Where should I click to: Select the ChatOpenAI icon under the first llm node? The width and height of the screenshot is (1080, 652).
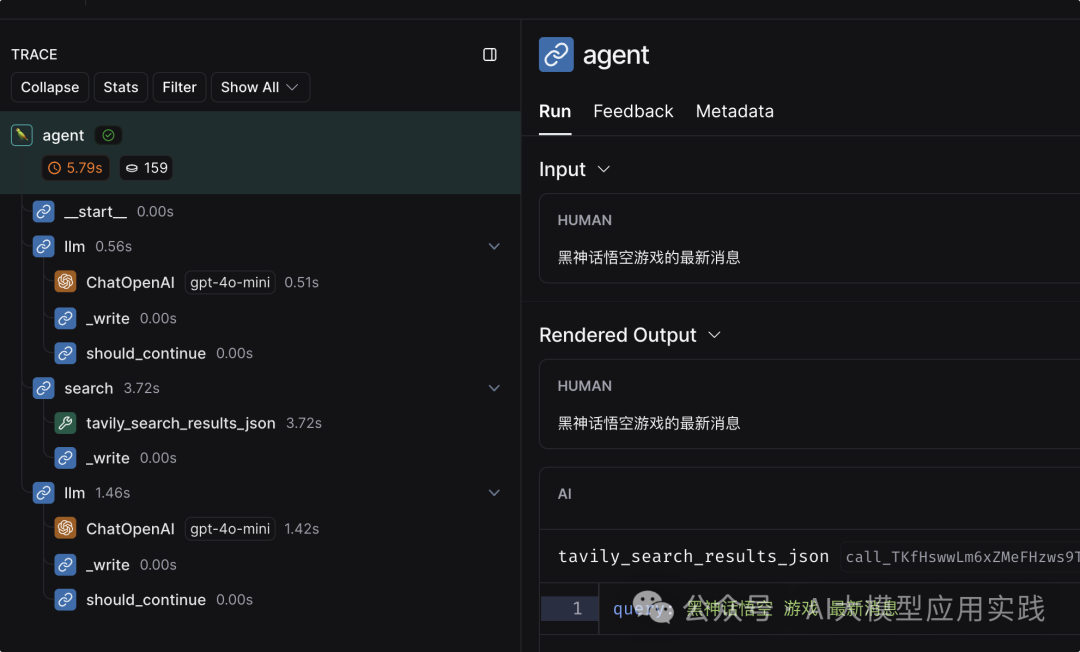[x=64, y=282]
